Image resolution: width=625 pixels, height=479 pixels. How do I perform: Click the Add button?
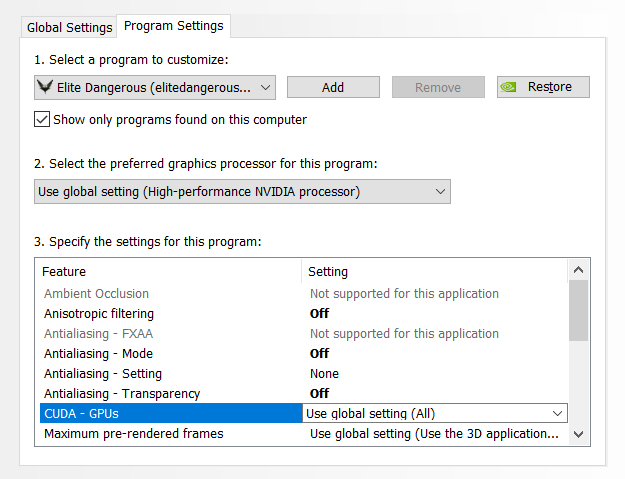(333, 87)
